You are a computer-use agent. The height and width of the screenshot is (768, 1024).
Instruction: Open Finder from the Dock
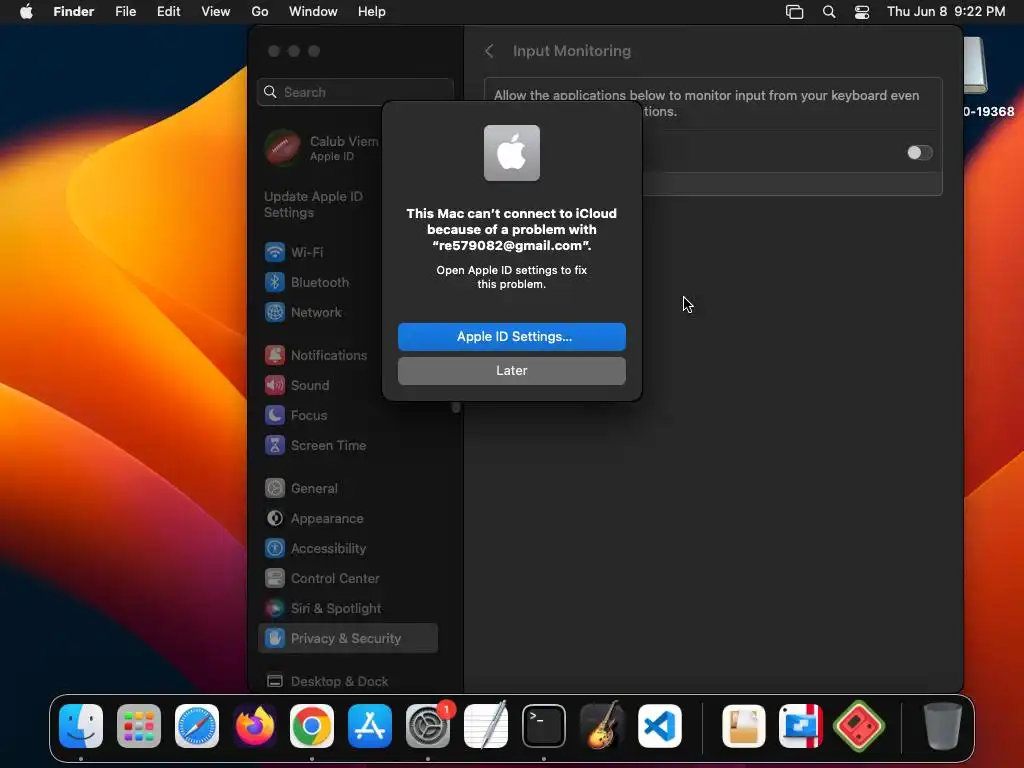click(81, 726)
